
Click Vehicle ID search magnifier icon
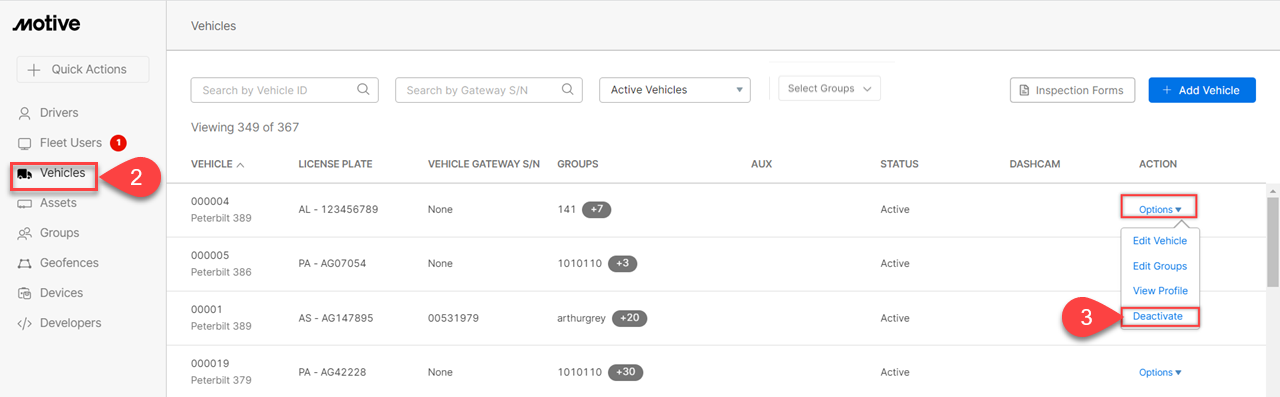coord(364,89)
